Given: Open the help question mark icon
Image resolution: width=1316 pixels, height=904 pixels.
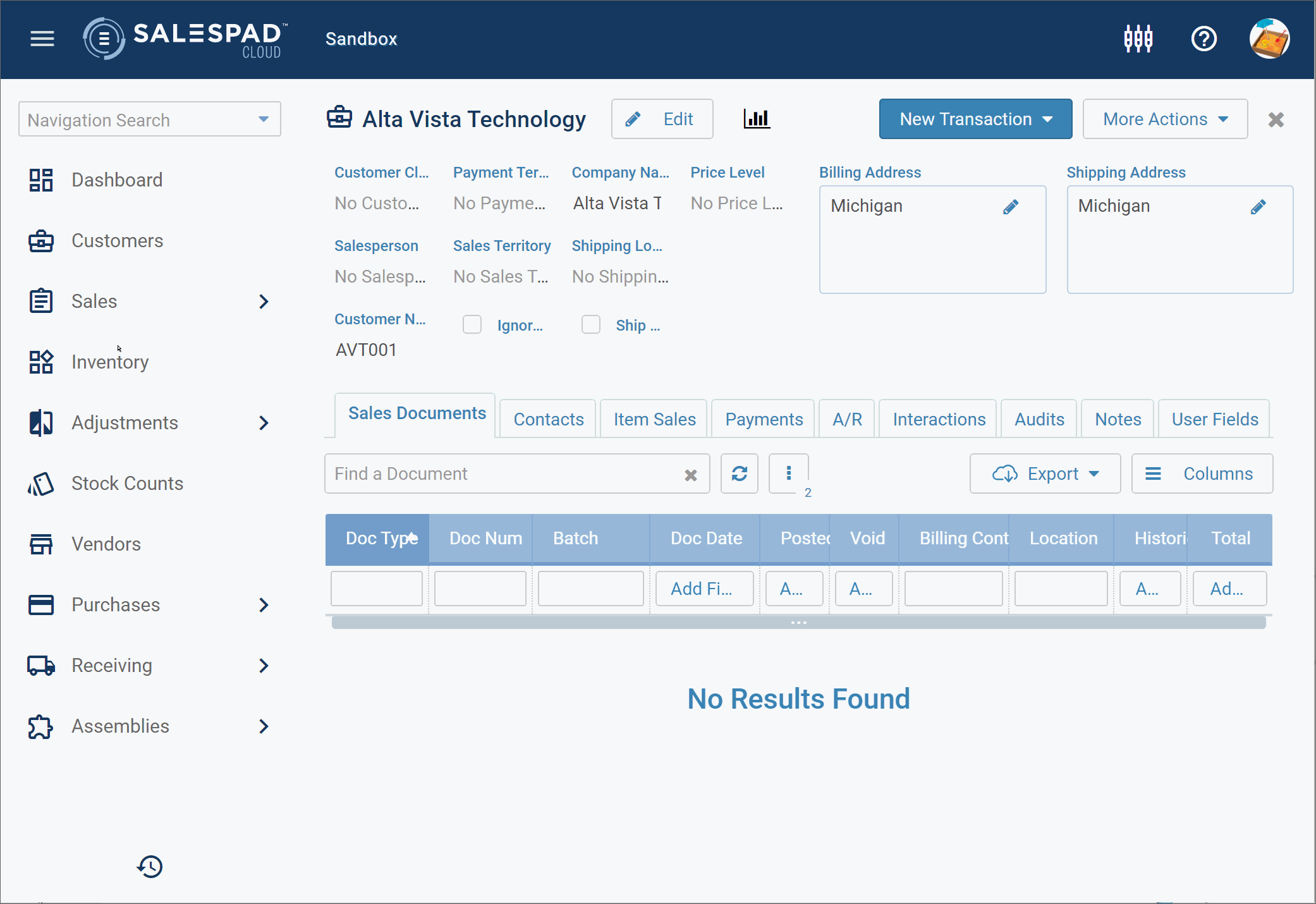Looking at the screenshot, I should pyautogui.click(x=1203, y=39).
